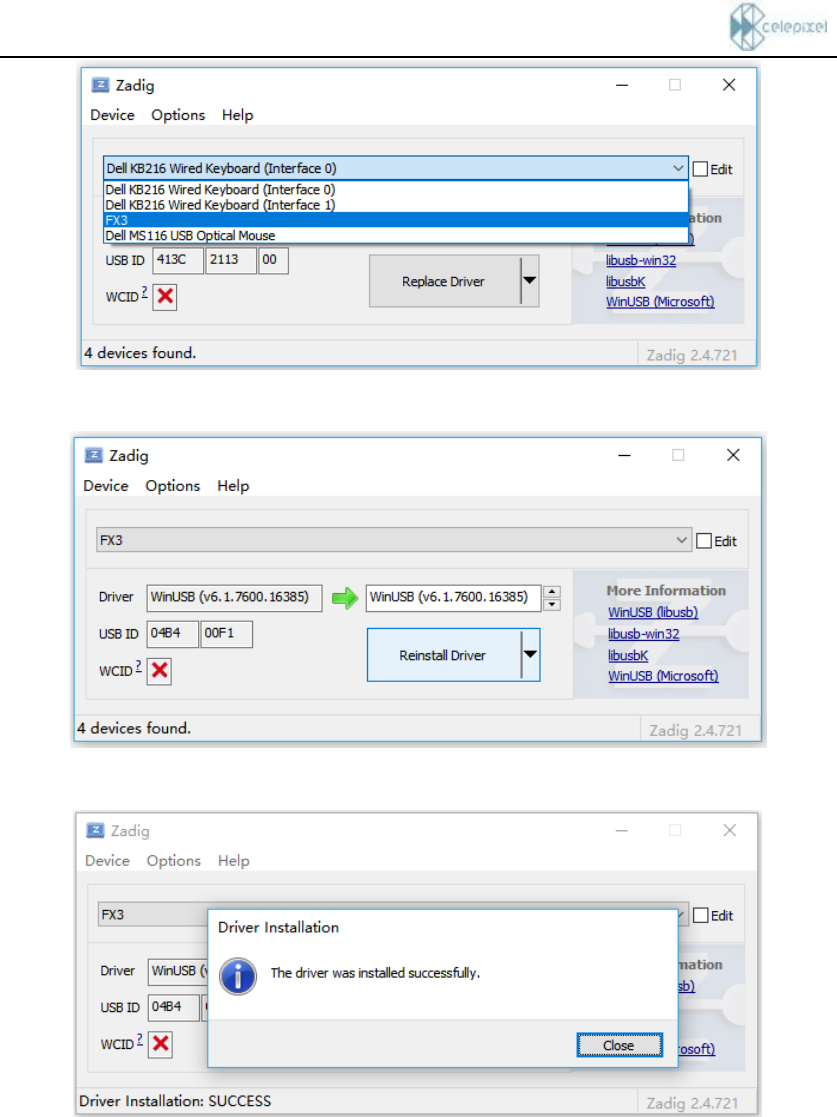Minimize the top Zadig window
The image size is (837, 1117).
click(x=622, y=85)
